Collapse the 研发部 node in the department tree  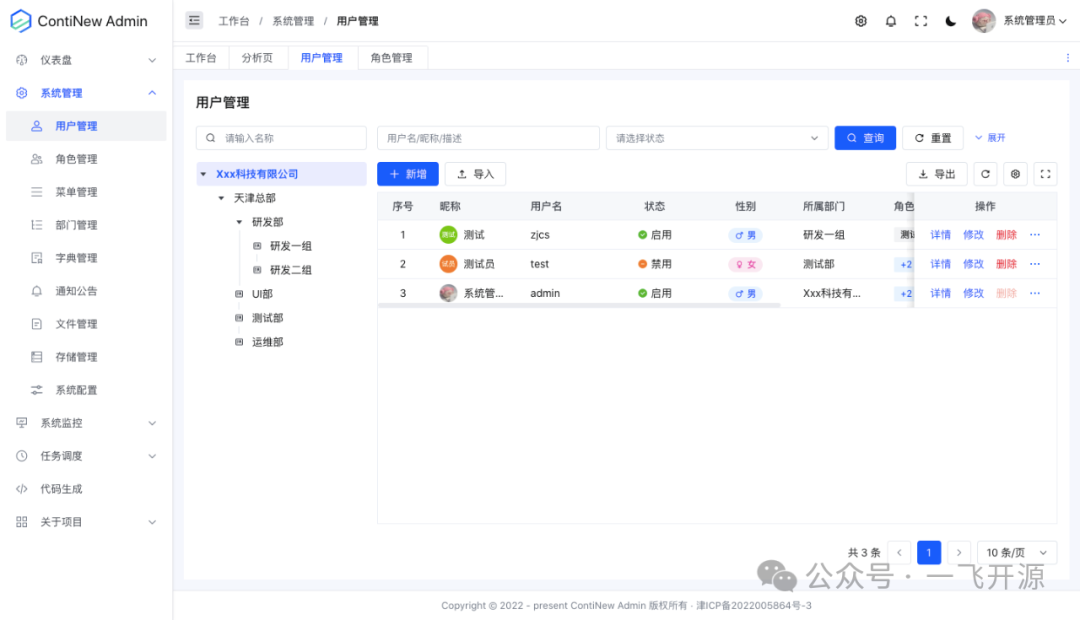click(238, 221)
